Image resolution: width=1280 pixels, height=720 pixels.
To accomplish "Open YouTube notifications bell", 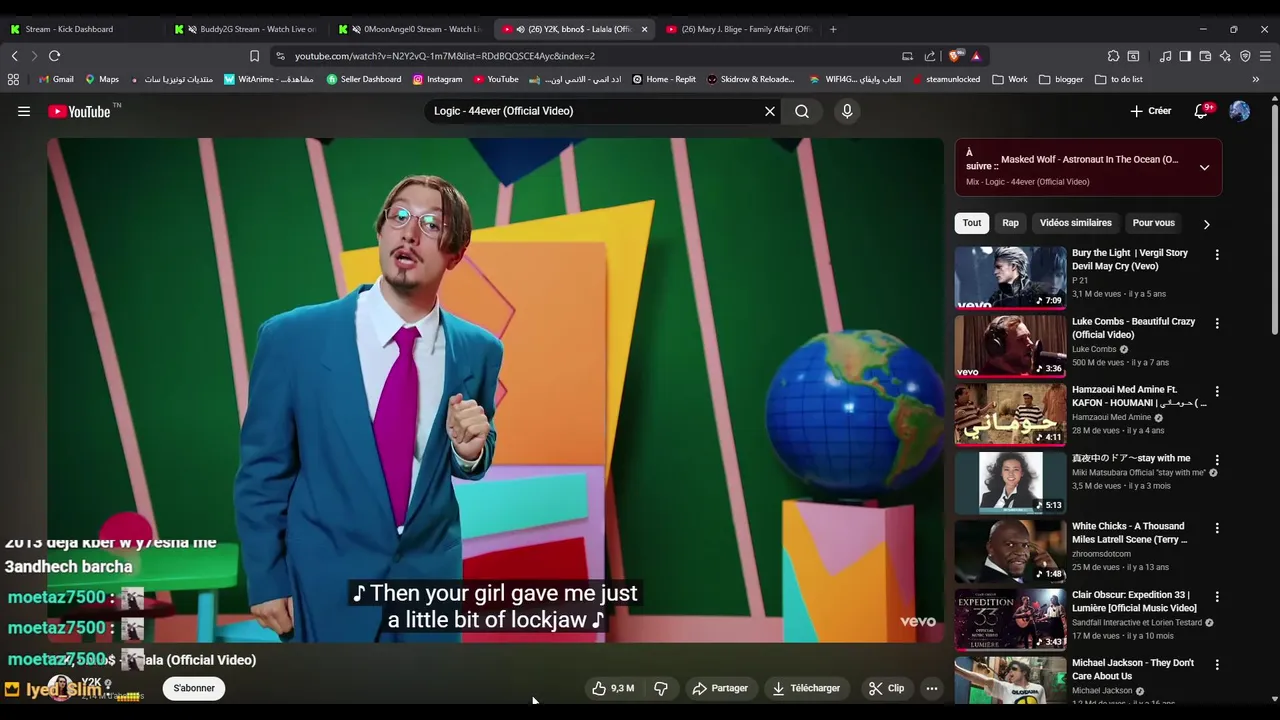I will click(x=1202, y=111).
